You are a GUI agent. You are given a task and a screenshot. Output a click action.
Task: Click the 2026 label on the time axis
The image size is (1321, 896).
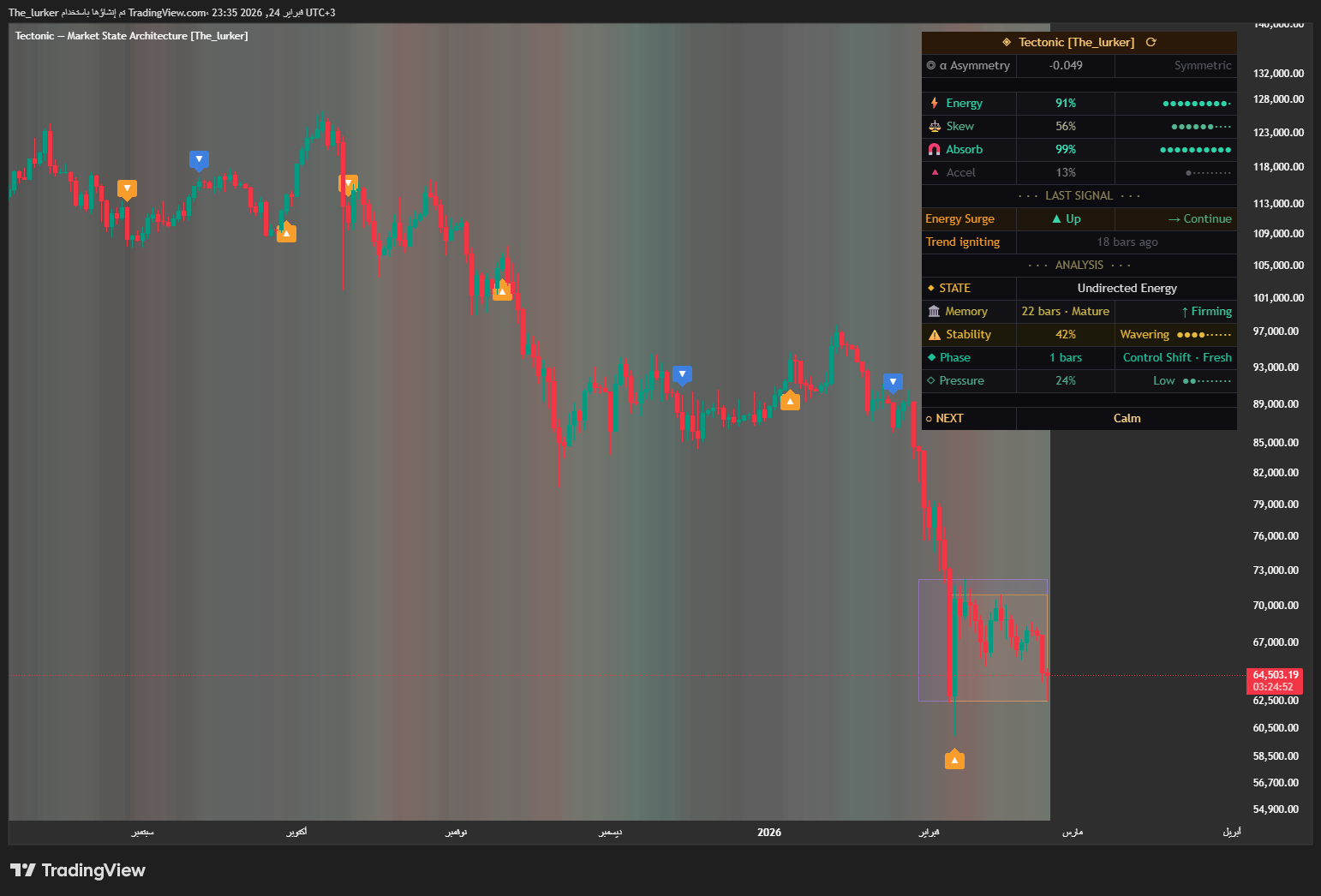point(769,832)
